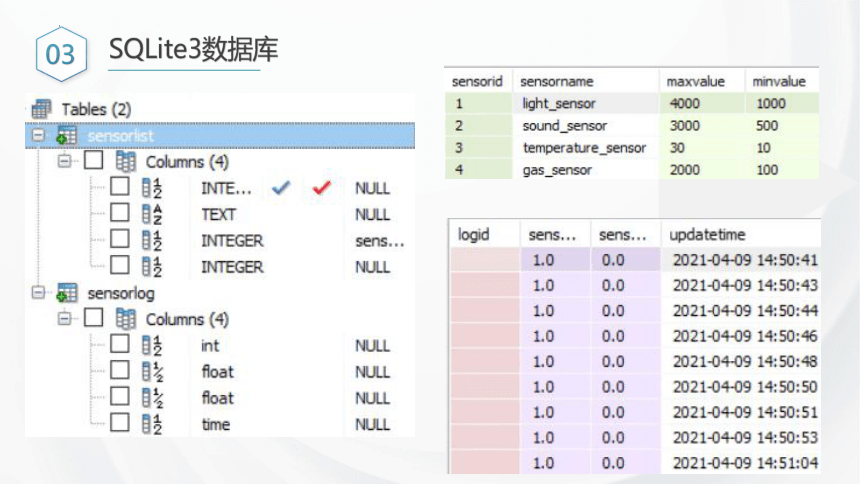
Task: Click the type icon of the INTEGER NULL row
Action: (151, 266)
